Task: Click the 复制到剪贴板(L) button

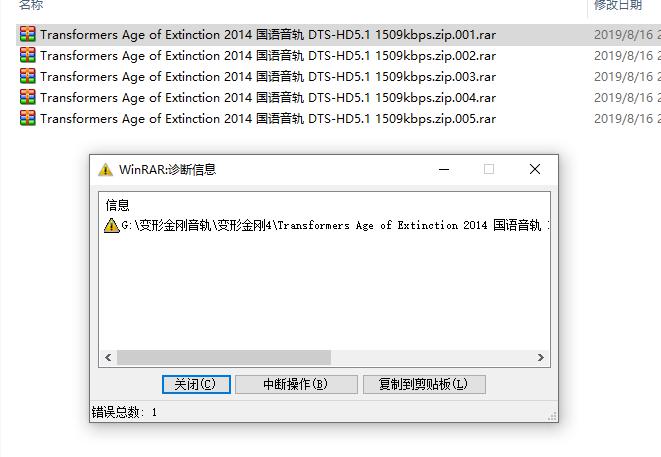Action: click(x=424, y=384)
